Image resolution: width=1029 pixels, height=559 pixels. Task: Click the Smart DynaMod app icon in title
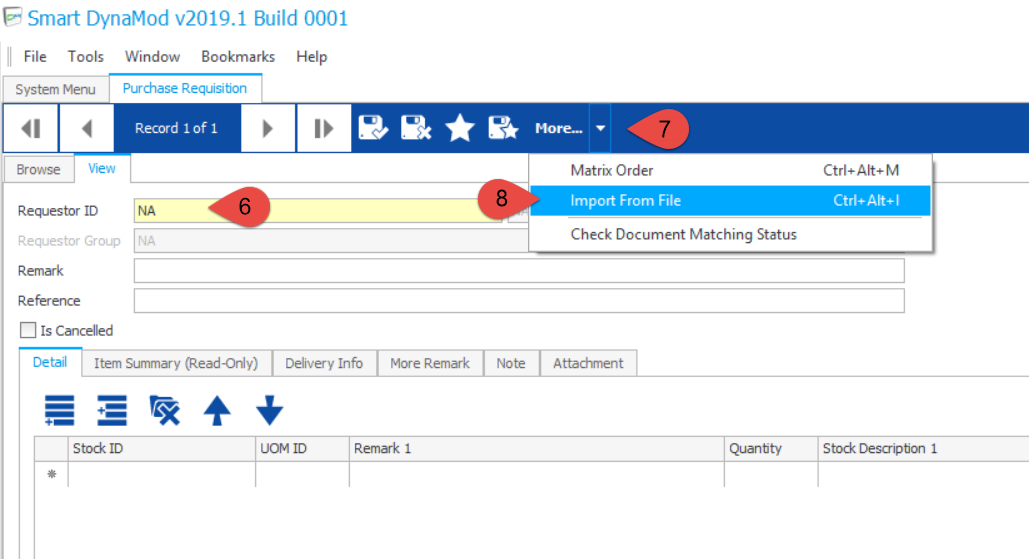12,17
